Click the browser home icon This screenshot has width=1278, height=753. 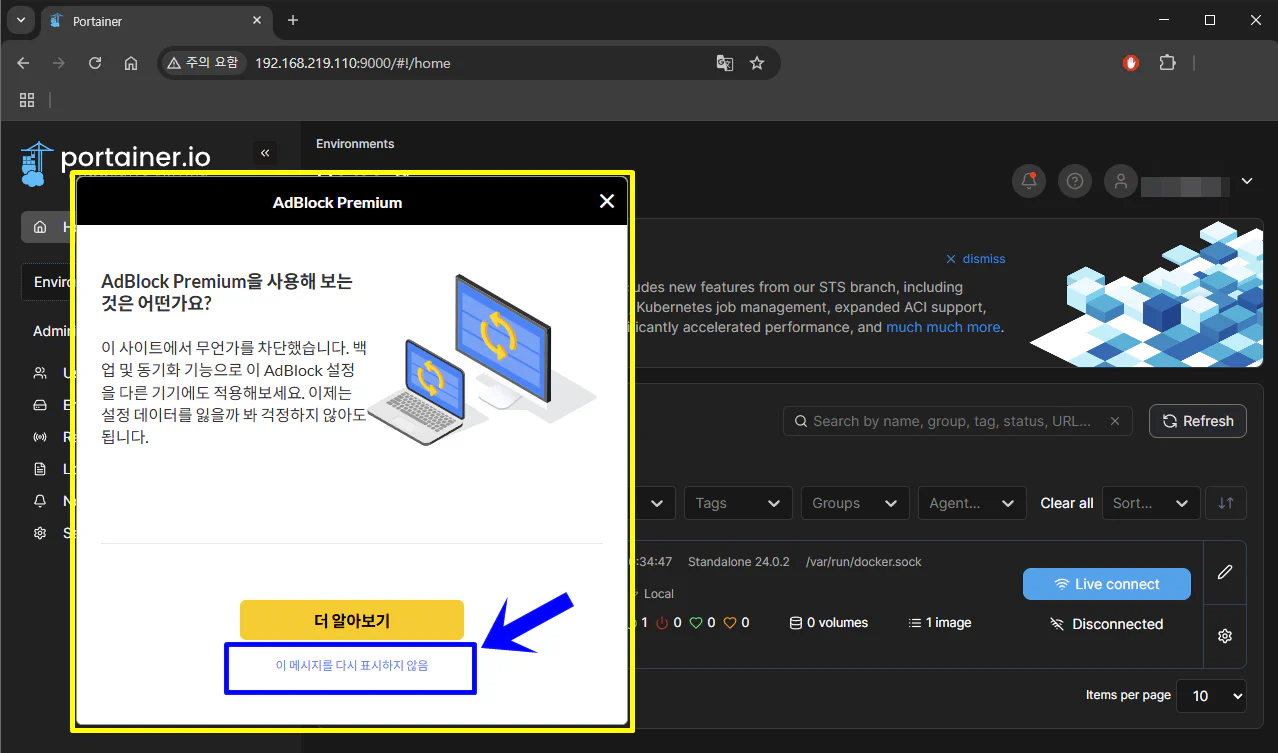point(131,63)
